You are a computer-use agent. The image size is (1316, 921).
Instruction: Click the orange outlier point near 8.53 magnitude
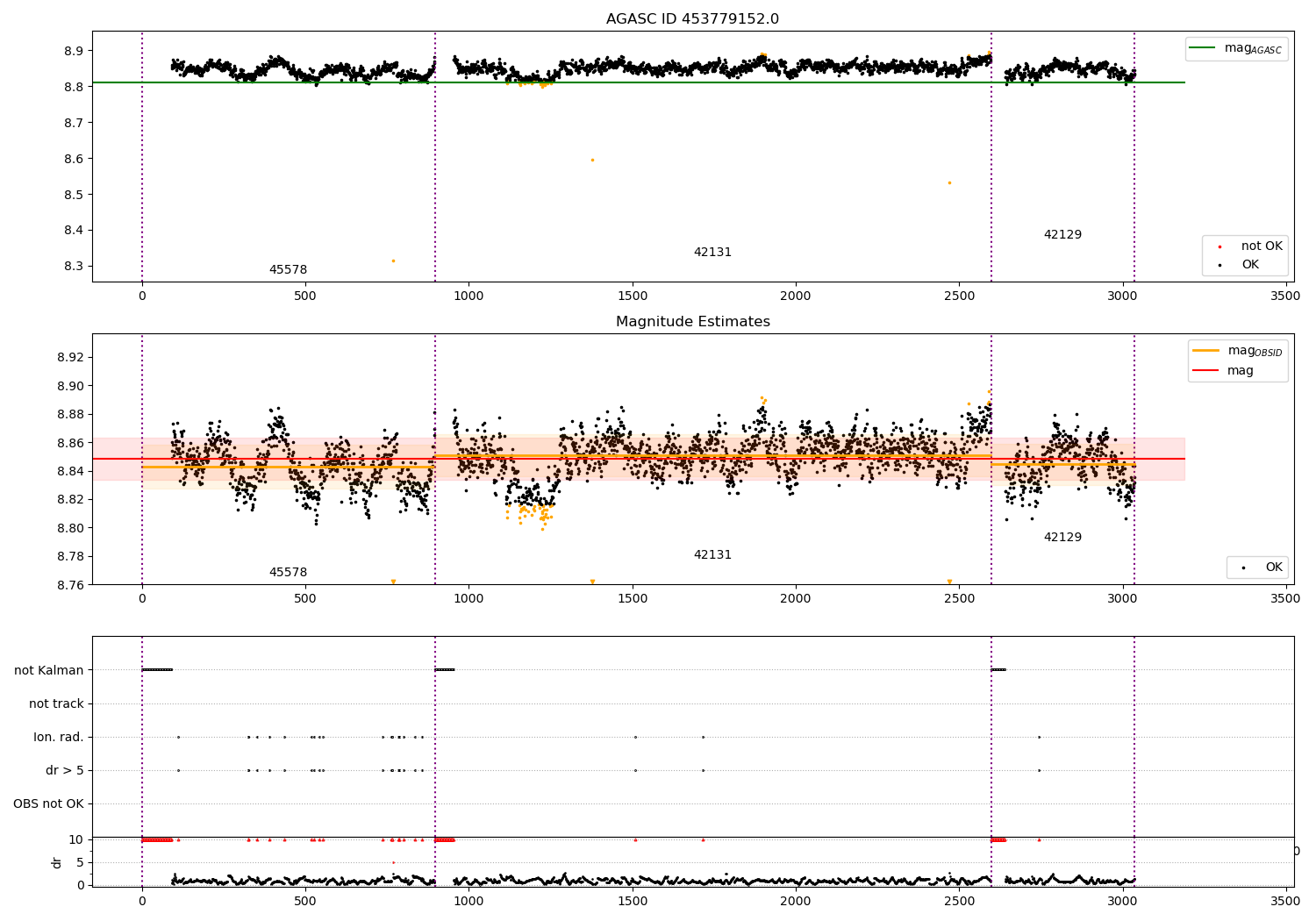949,182
